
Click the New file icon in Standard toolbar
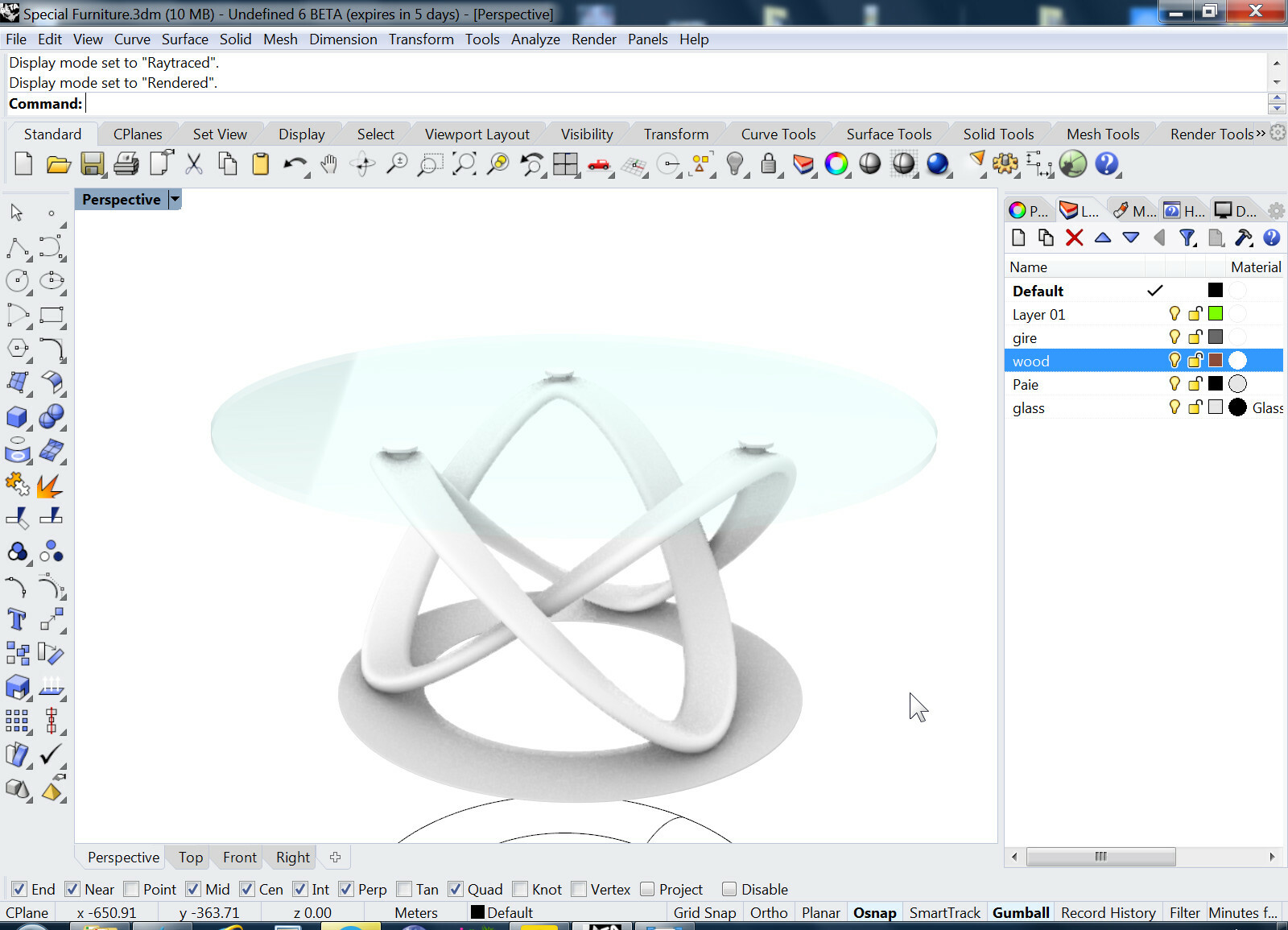[23, 164]
